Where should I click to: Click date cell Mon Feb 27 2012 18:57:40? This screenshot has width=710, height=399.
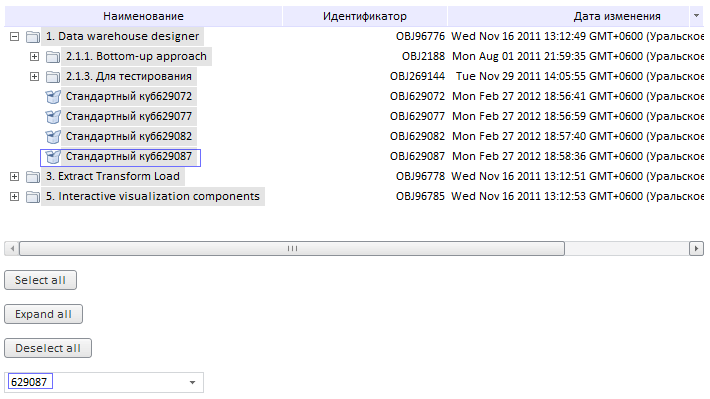click(x=578, y=136)
